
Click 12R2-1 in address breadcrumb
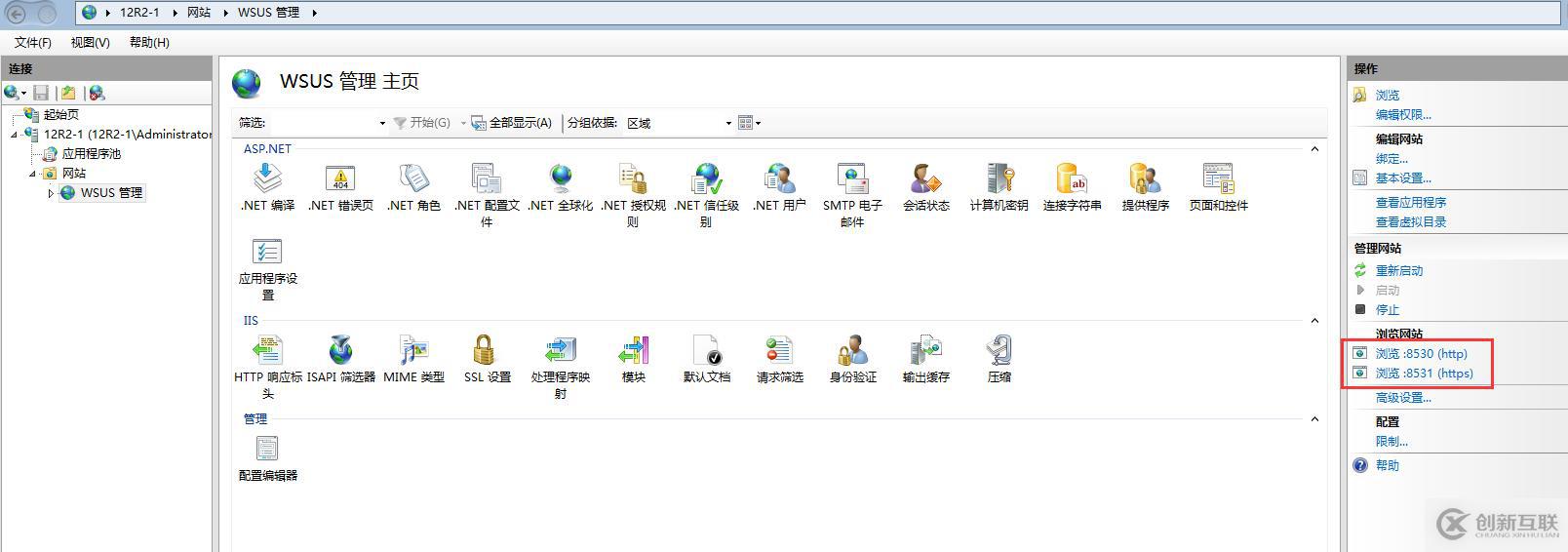[x=139, y=13]
